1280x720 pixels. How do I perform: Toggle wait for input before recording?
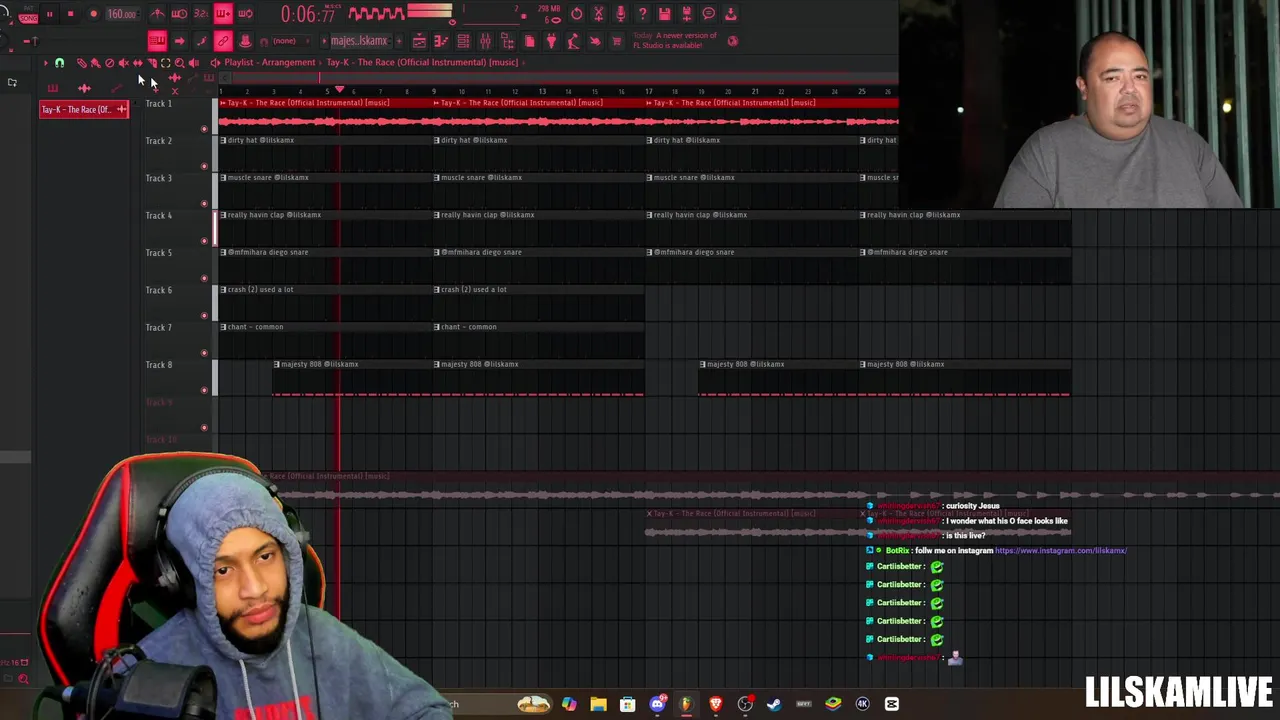pyautogui.click(x=179, y=14)
